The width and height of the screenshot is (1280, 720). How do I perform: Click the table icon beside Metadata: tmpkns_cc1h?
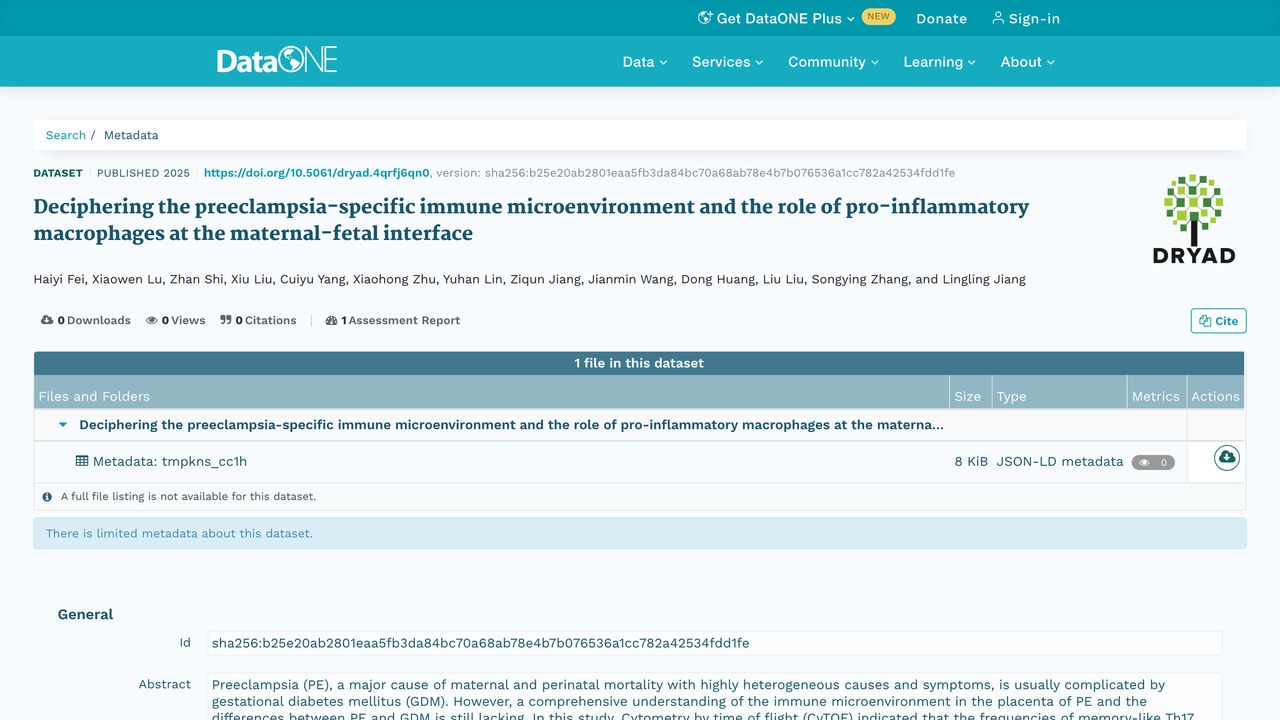pyautogui.click(x=82, y=461)
